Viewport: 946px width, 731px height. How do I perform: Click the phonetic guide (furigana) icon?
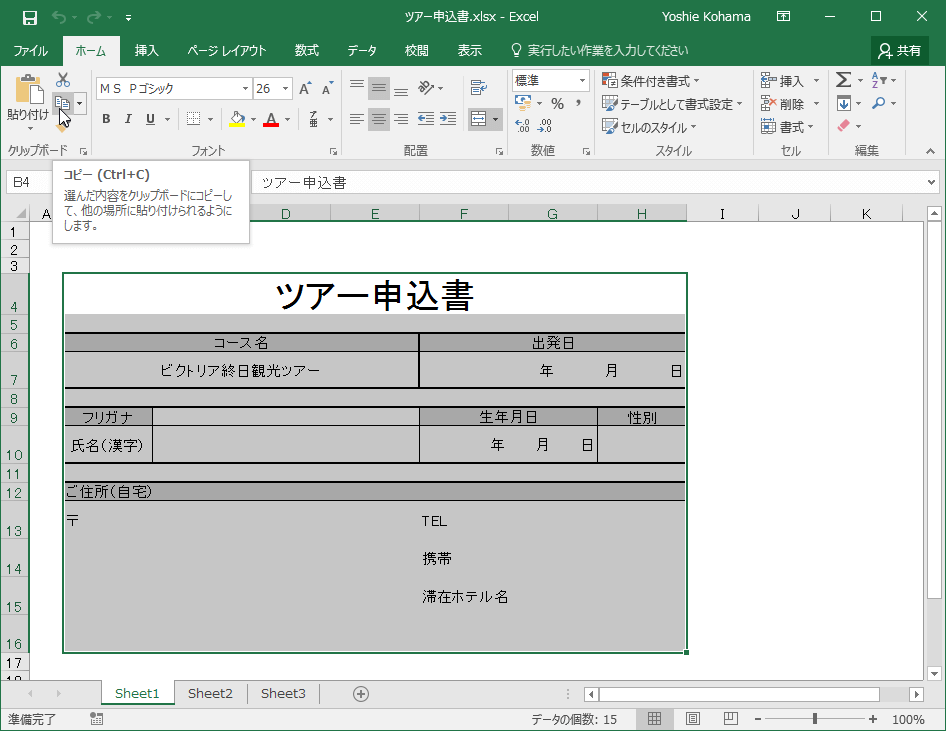pos(314,119)
